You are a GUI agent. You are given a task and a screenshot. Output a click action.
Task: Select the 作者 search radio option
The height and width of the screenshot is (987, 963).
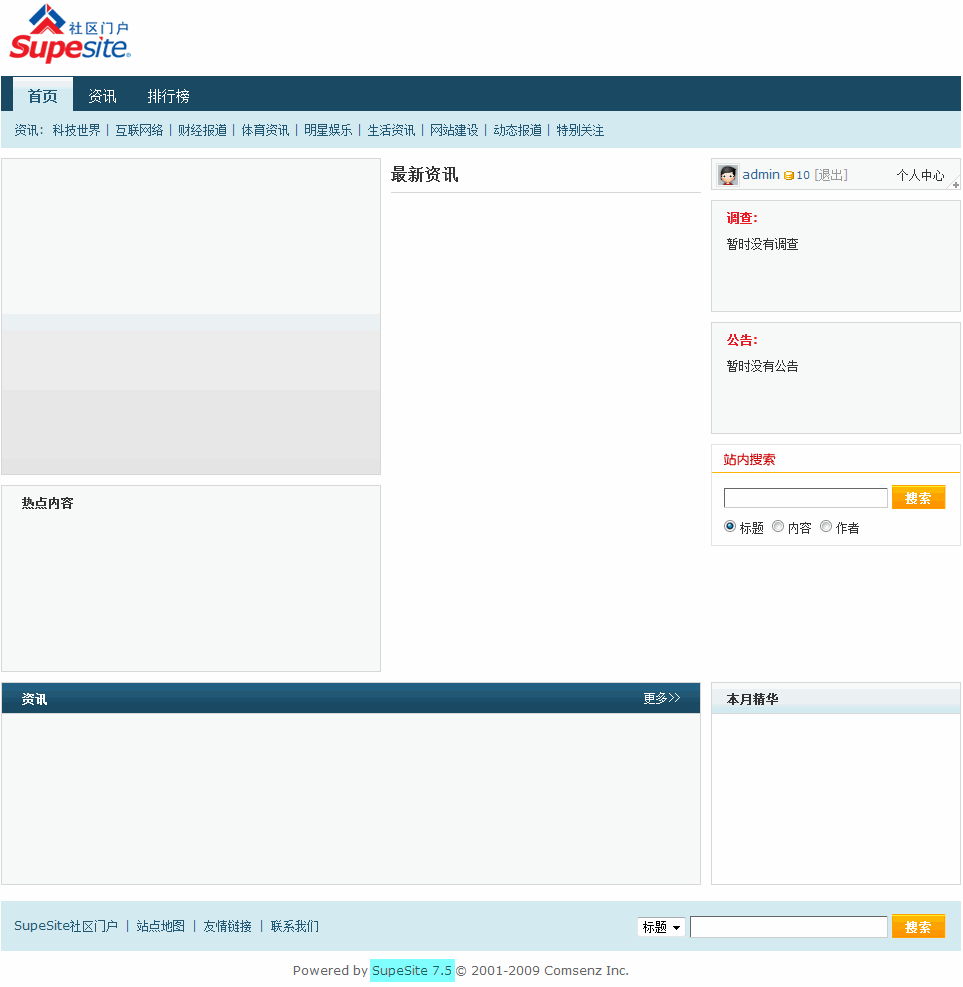[x=826, y=526]
